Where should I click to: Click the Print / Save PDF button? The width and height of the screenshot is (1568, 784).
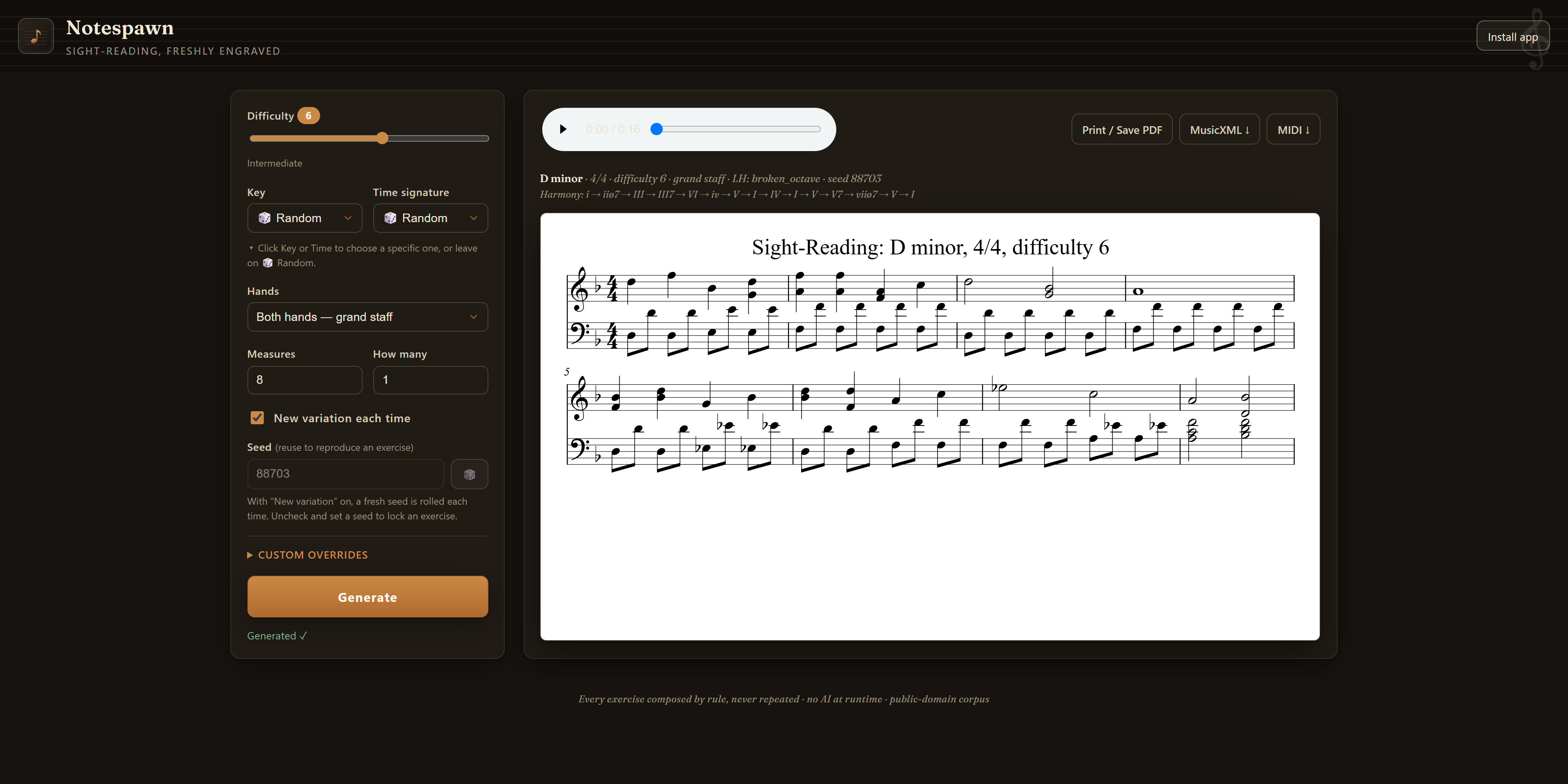click(1122, 130)
